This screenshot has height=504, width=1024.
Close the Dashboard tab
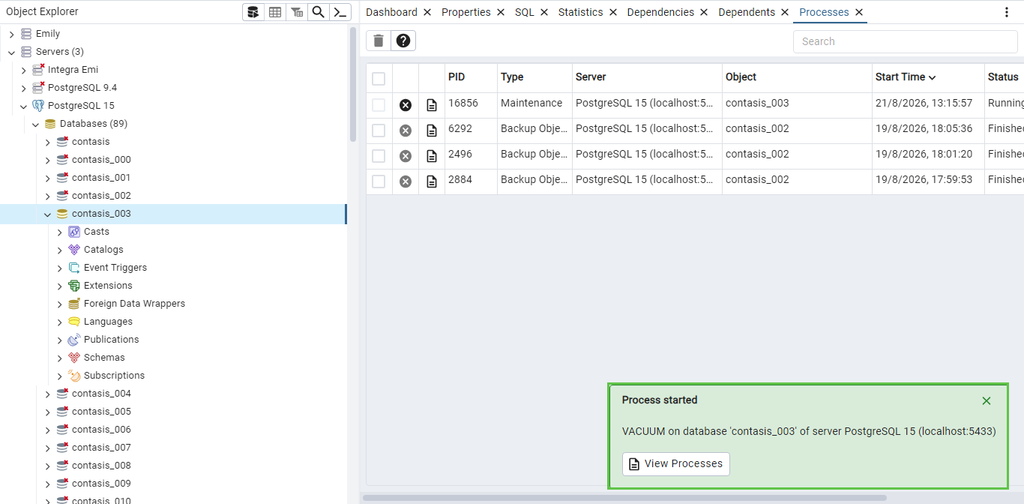coord(427,12)
